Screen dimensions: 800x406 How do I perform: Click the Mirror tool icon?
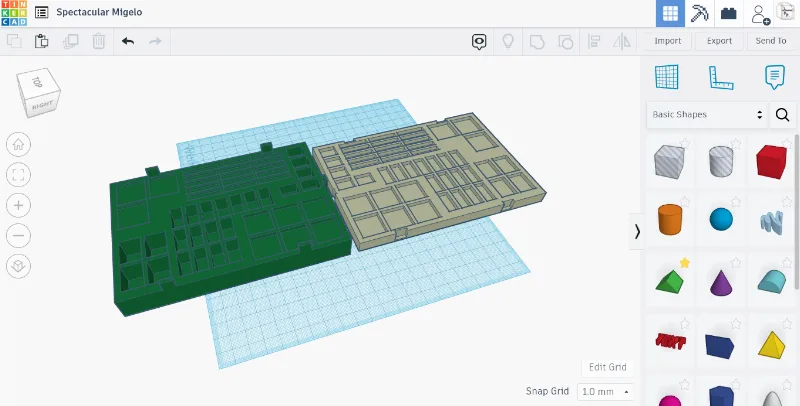click(622, 41)
